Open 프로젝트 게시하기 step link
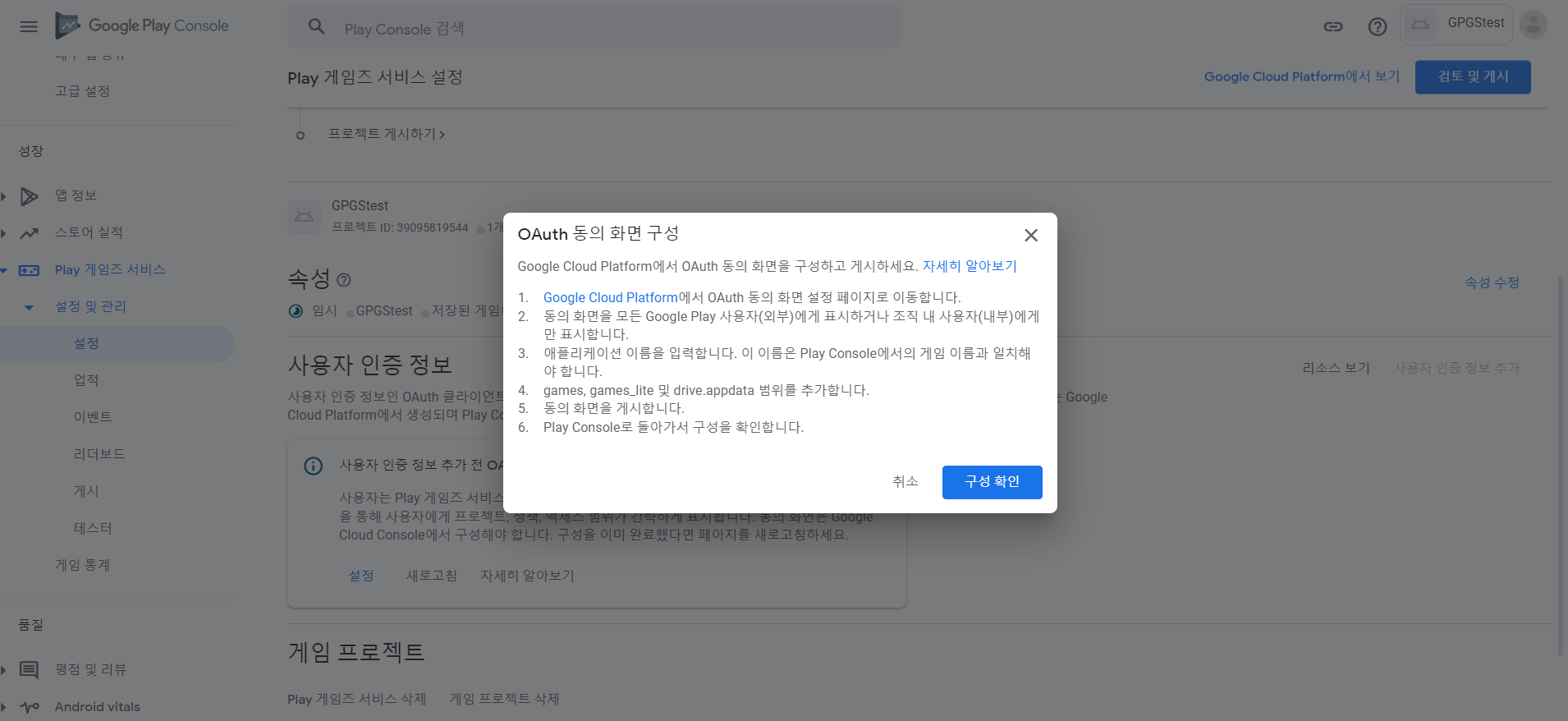This screenshot has height=721, width=1568. point(386,134)
